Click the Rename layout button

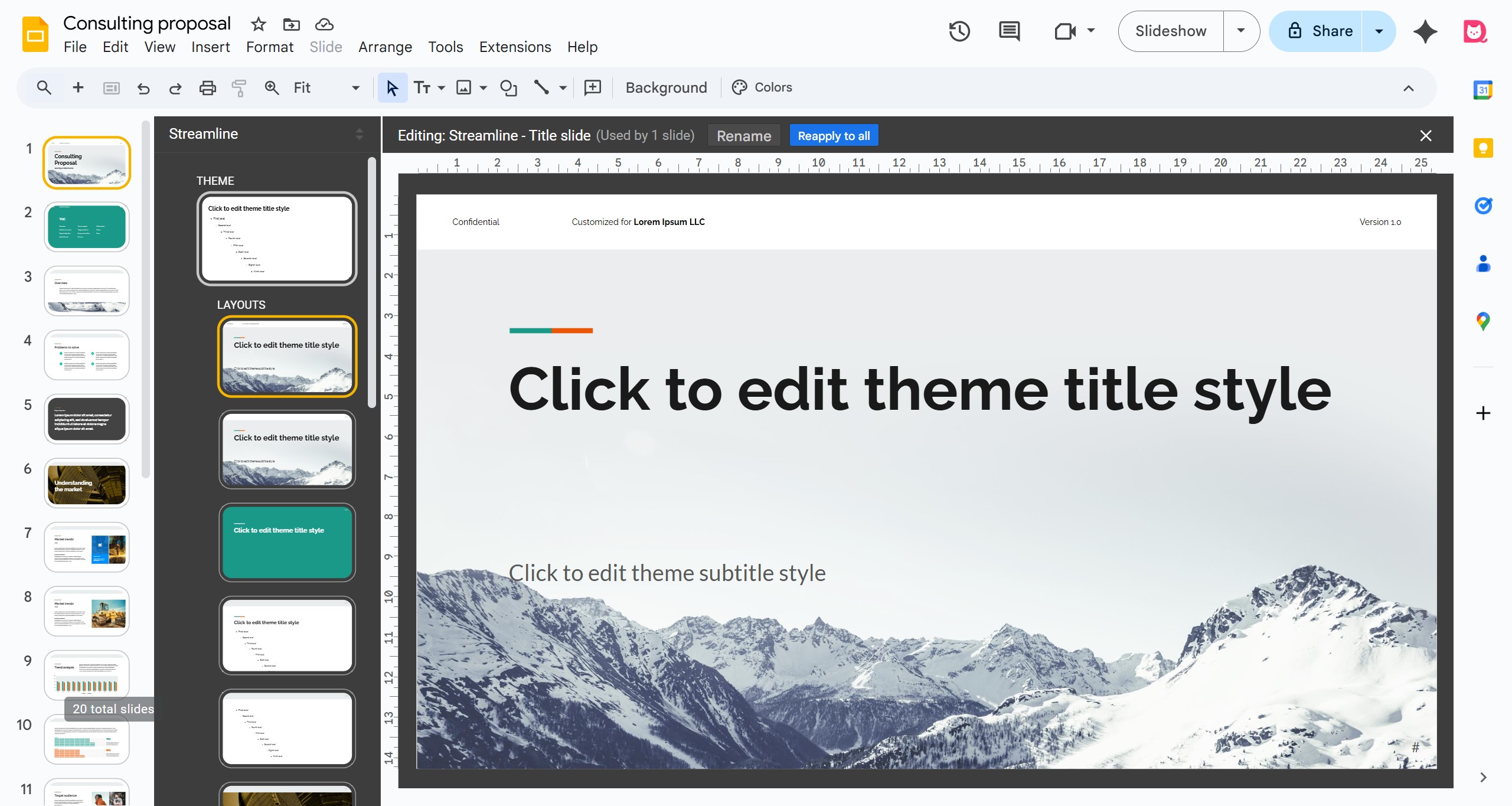click(744, 136)
